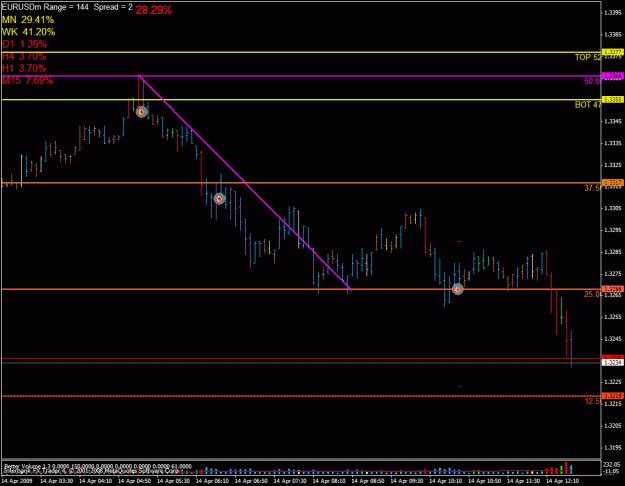Viewport: 625px width, 486px height.
Task: Click the '14 Apr 10:10' time label
Action: 446,481
